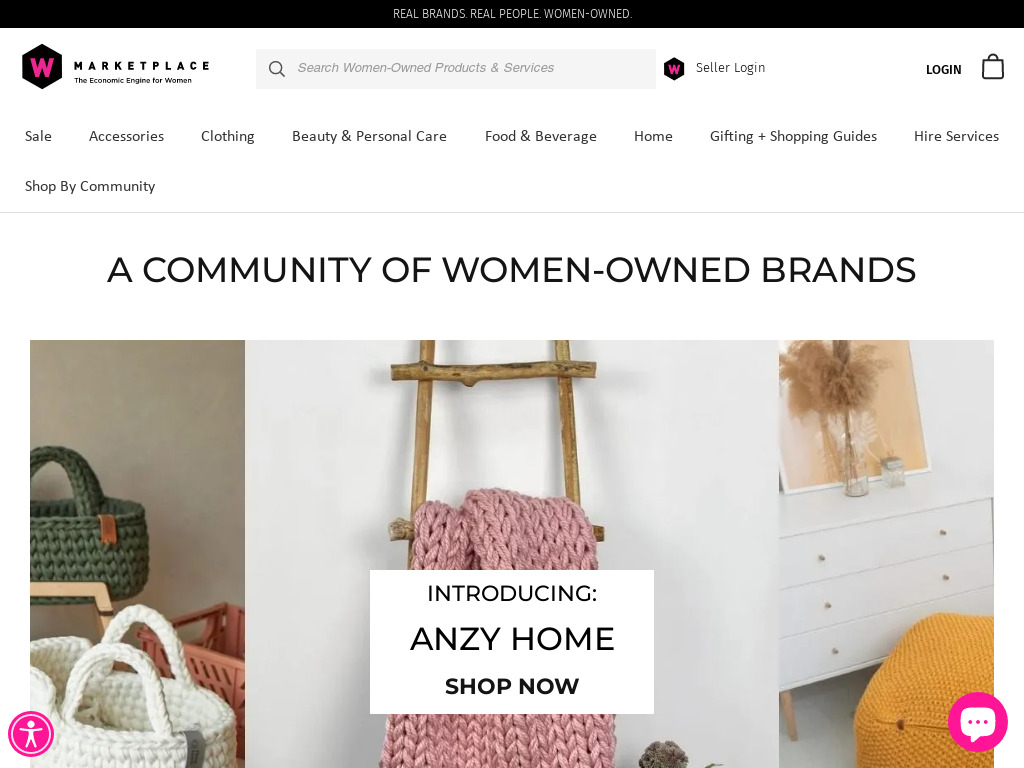The width and height of the screenshot is (1024, 768).
Task: Open the chat bubble widget
Action: pos(978,722)
